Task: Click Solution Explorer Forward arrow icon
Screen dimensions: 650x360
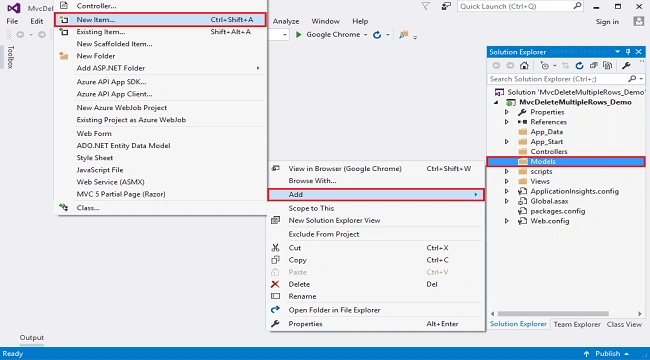Action: (510, 66)
